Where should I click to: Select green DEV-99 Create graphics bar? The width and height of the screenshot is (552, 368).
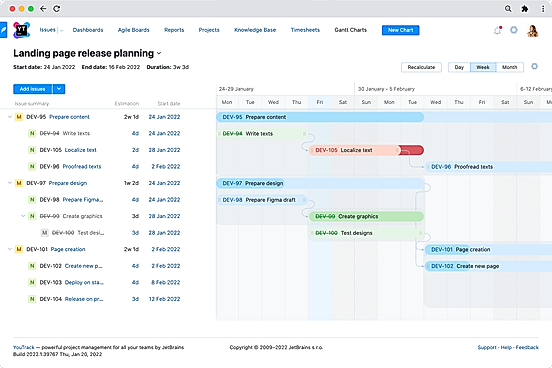tap(366, 216)
